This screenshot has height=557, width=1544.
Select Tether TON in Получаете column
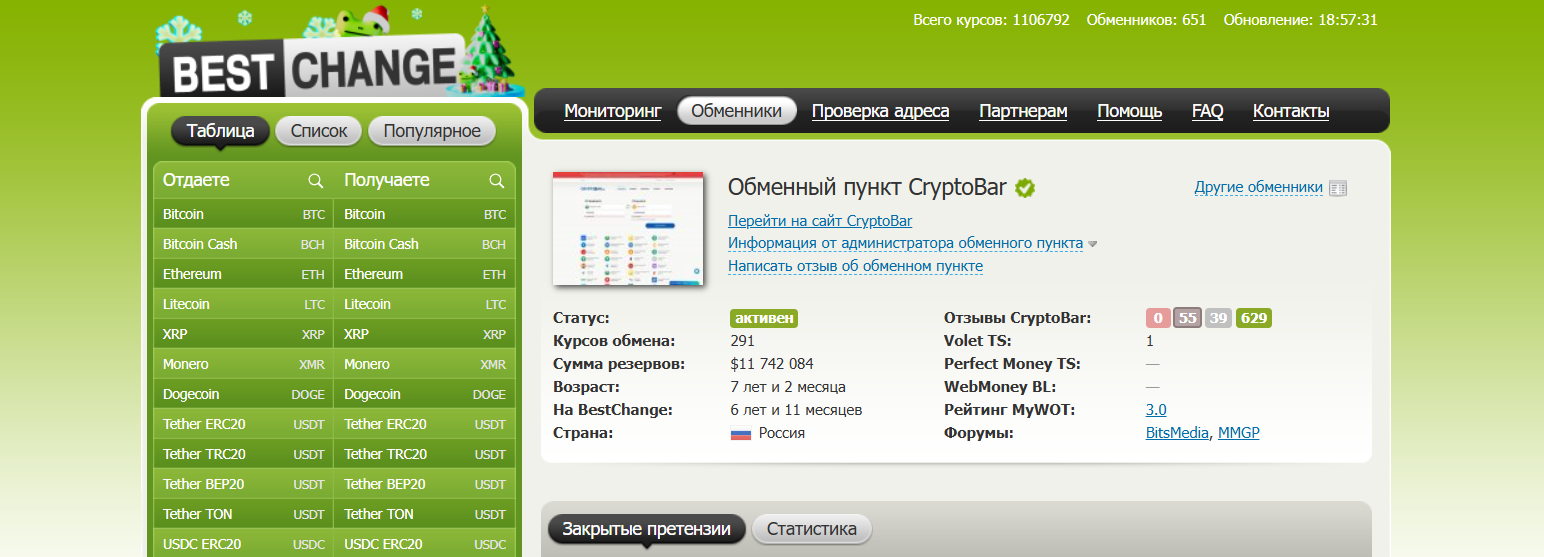coord(425,514)
